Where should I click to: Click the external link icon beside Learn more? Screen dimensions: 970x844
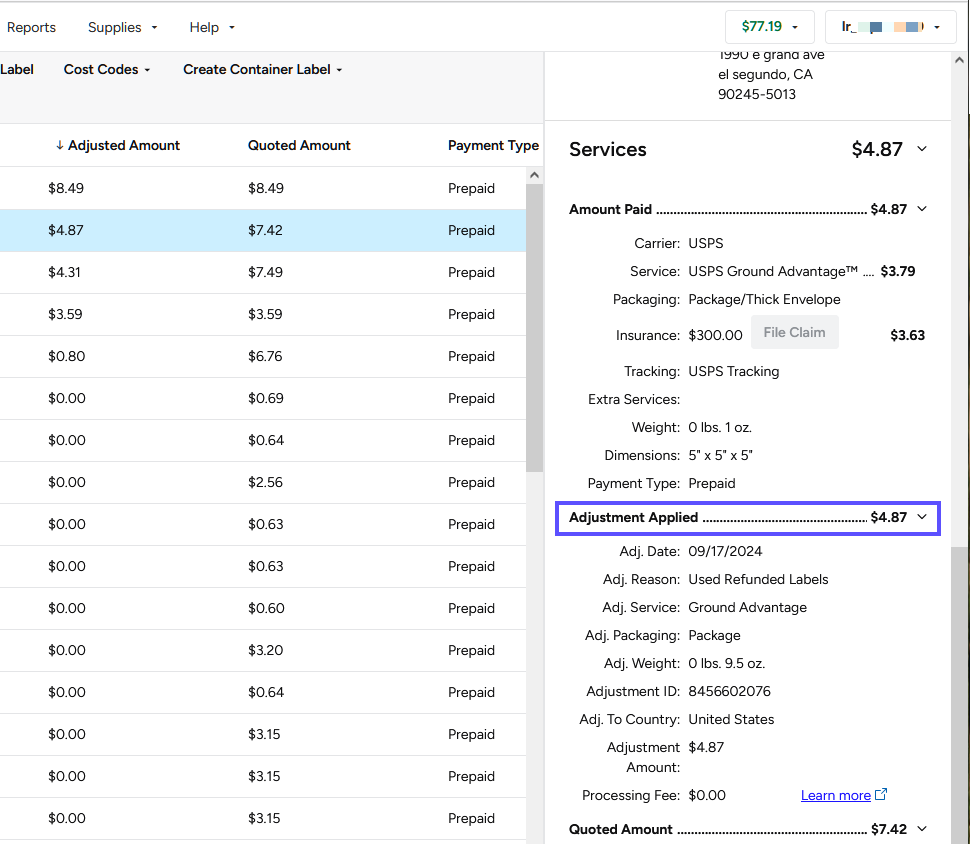[x=880, y=794]
